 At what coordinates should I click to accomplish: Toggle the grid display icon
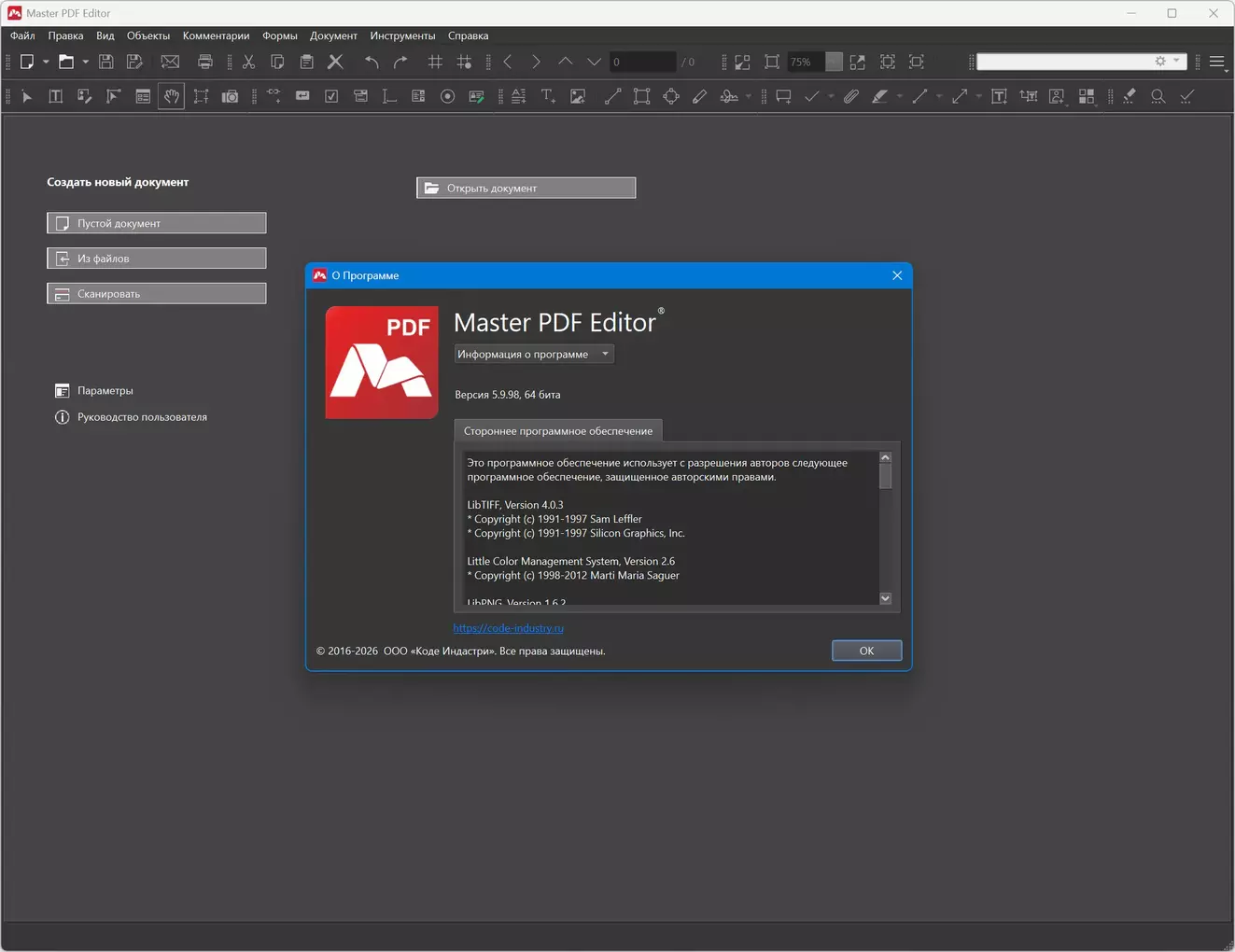click(435, 62)
